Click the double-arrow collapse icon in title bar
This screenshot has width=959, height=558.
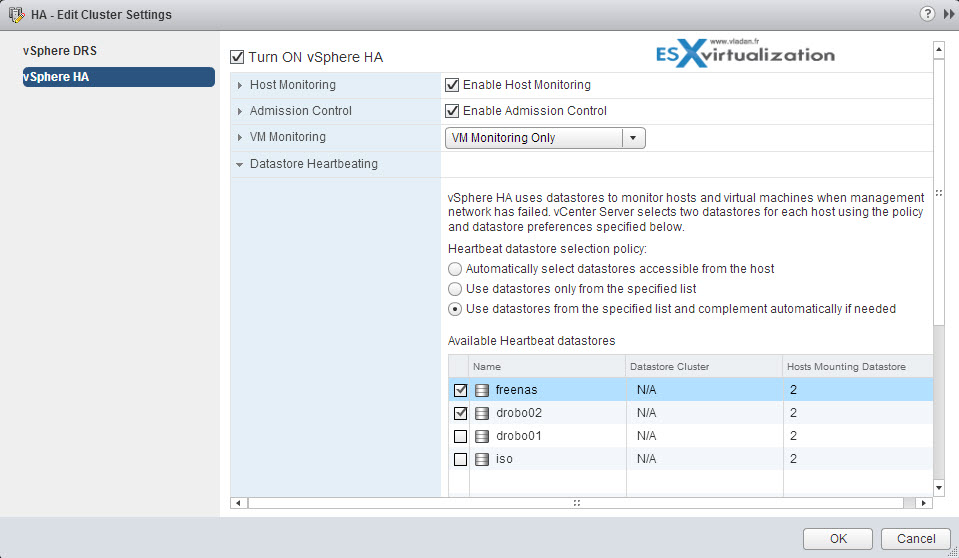[x=949, y=14]
